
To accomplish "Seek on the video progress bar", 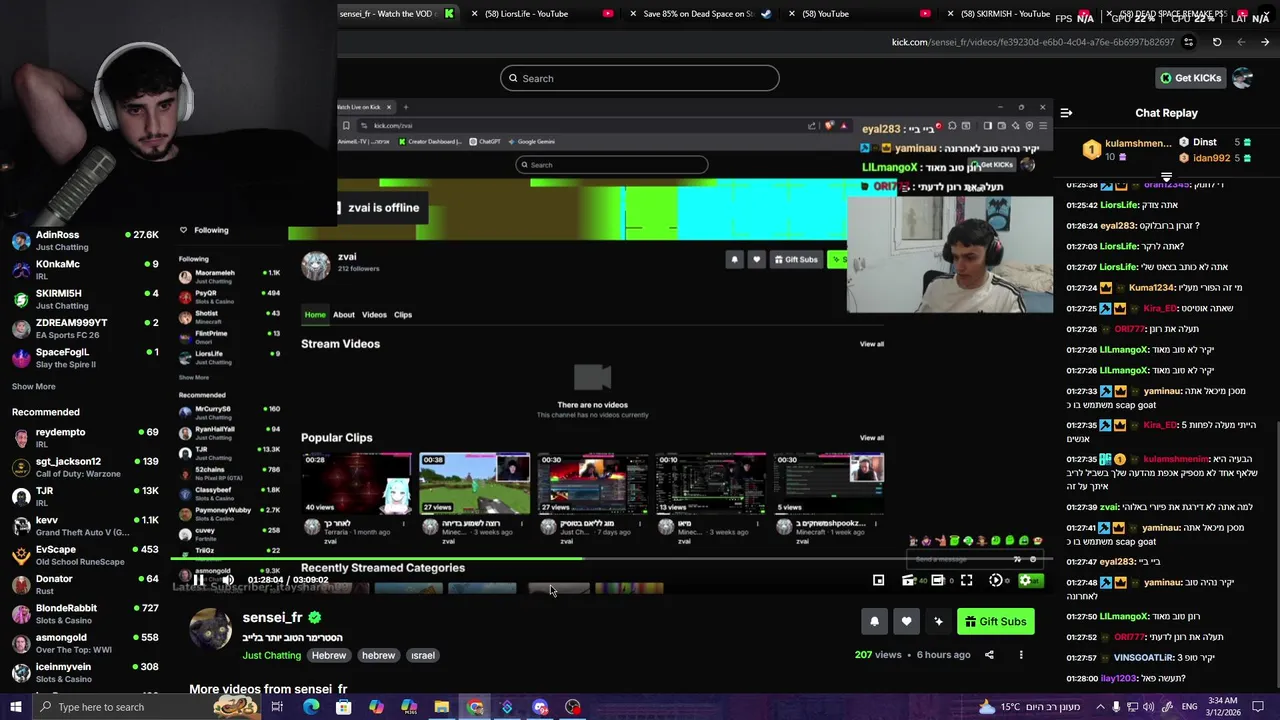I will pyautogui.click(x=611, y=560).
